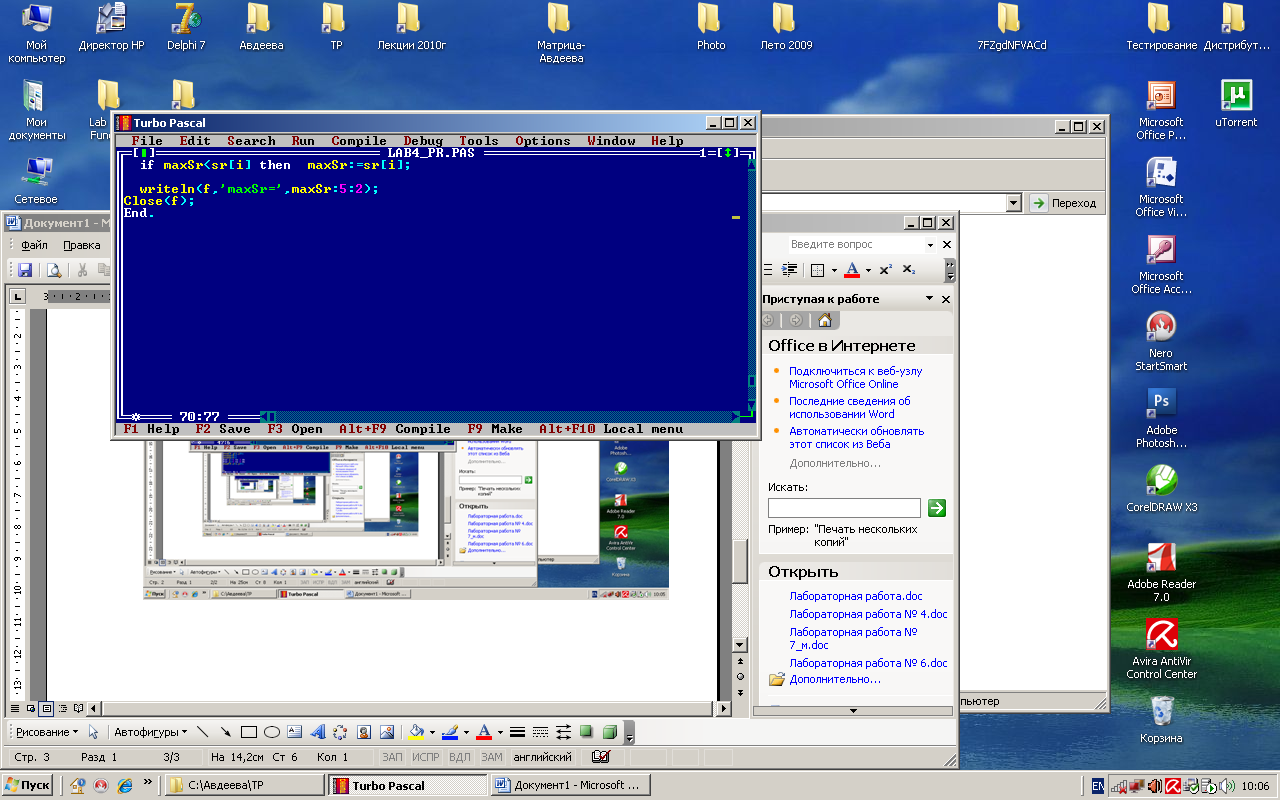Open Line Style options in Drawing toolbar
The height and width of the screenshot is (800, 1280).
(518, 732)
